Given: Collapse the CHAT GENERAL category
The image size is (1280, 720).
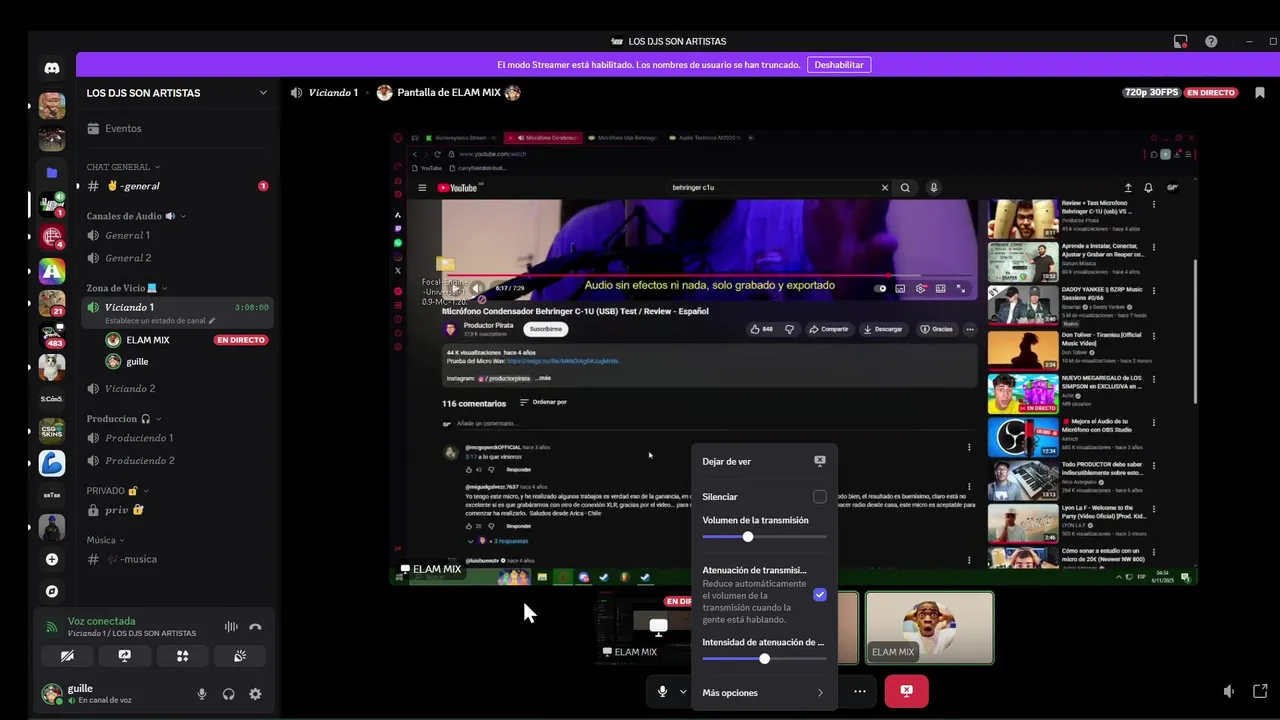Looking at the screenshot, I should tap(123, 167).
